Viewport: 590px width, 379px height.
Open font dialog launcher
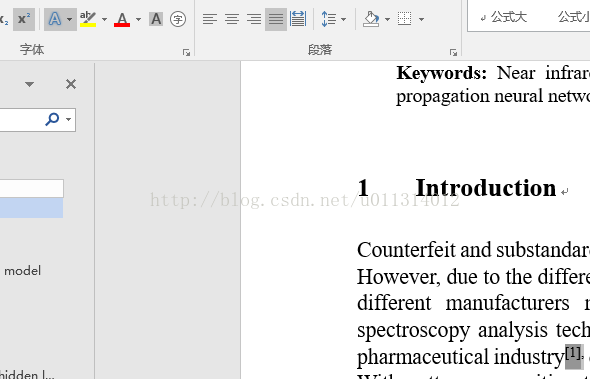(186, 53)
